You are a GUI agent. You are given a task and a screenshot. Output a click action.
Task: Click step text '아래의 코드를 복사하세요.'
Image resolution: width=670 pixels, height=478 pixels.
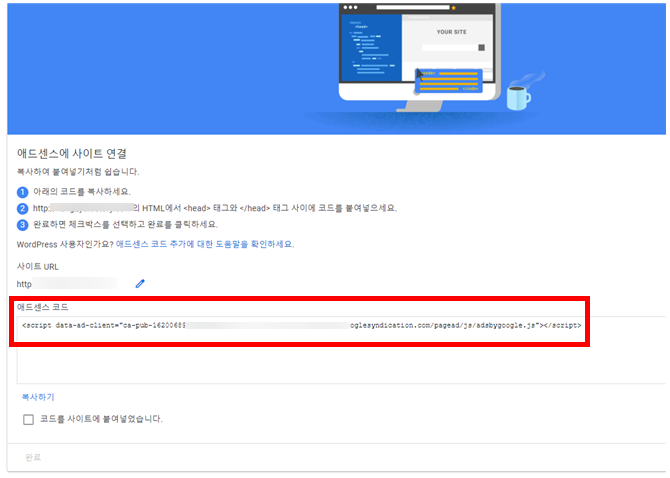82,191
